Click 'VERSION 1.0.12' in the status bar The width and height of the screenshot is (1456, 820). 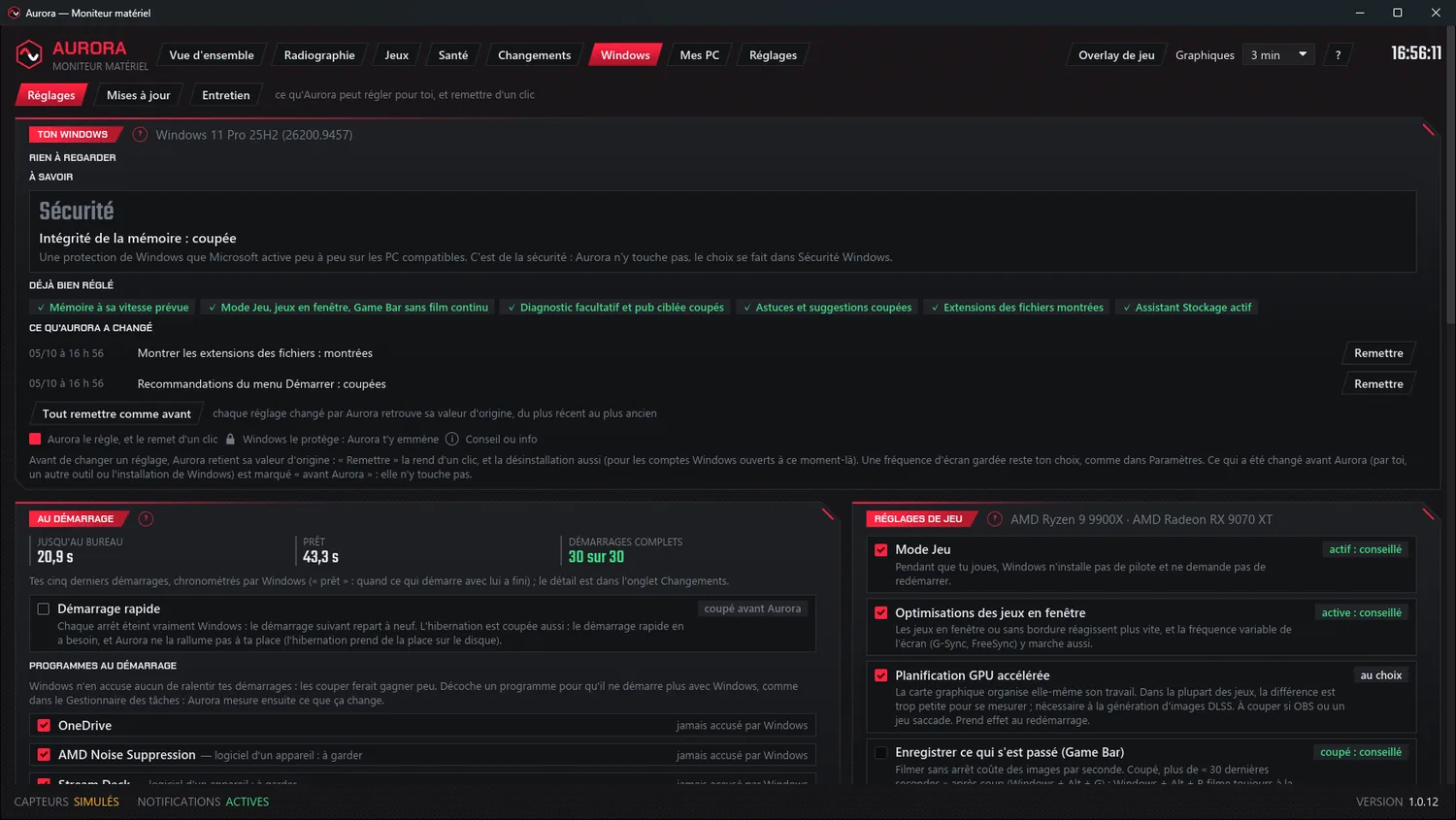[x=1397, y=802]
